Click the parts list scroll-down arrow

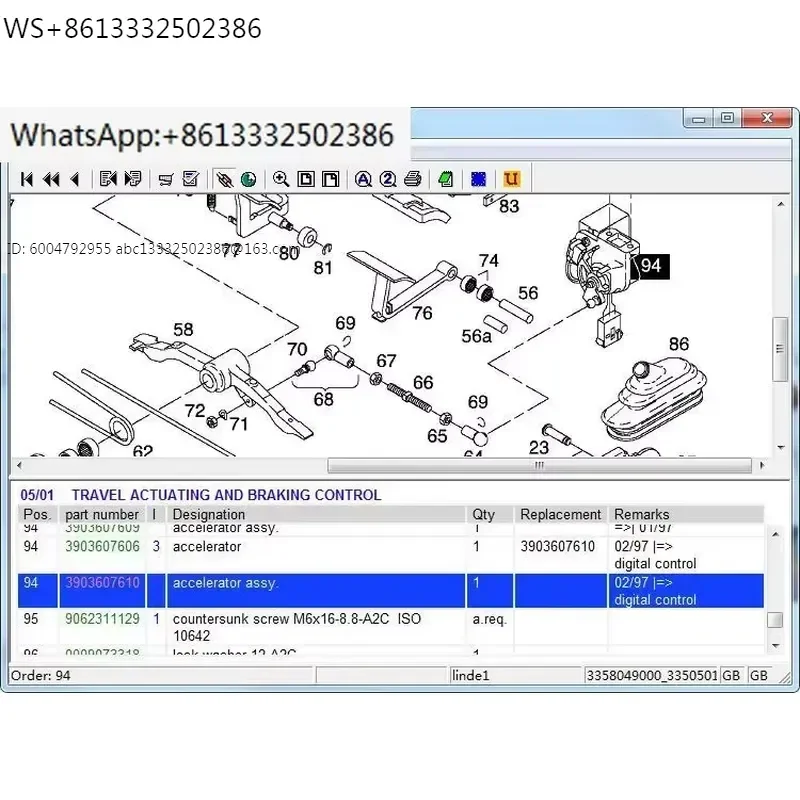pyautogui.click(x=775, y=646)
